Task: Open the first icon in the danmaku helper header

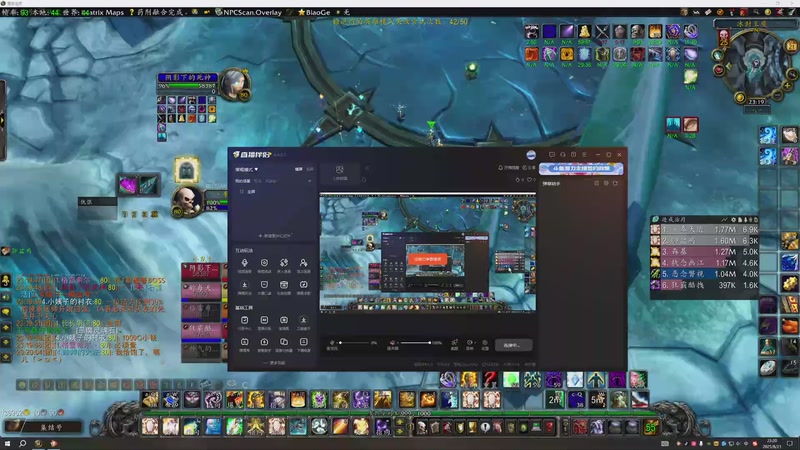Action: [596, 183]
